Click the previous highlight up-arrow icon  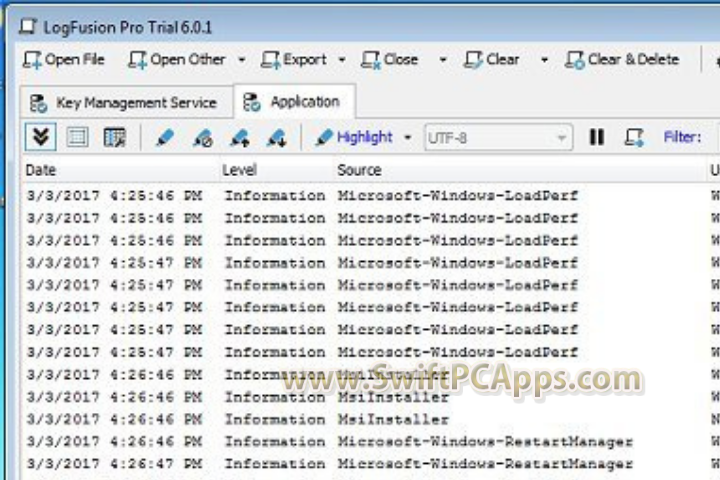[240, 137]
